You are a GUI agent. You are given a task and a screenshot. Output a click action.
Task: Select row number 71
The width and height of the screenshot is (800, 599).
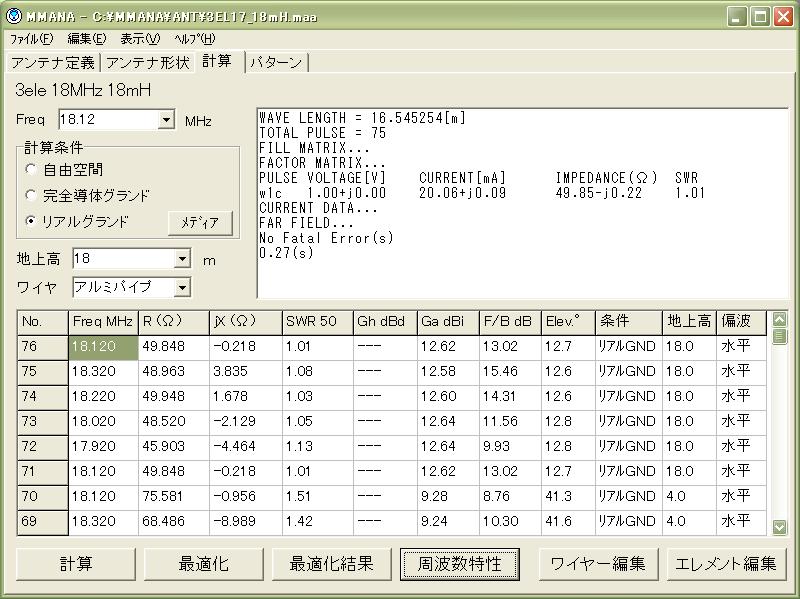coord(43,472)
